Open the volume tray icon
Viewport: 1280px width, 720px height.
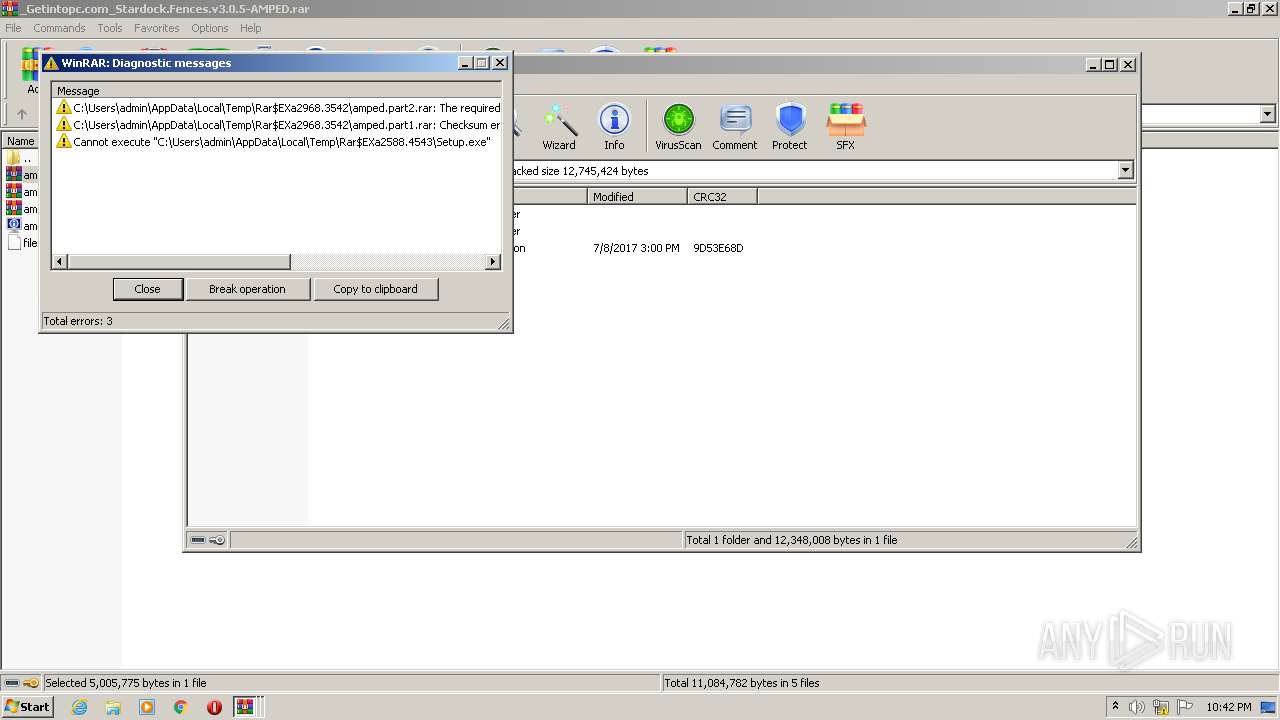pos(1137,707)
